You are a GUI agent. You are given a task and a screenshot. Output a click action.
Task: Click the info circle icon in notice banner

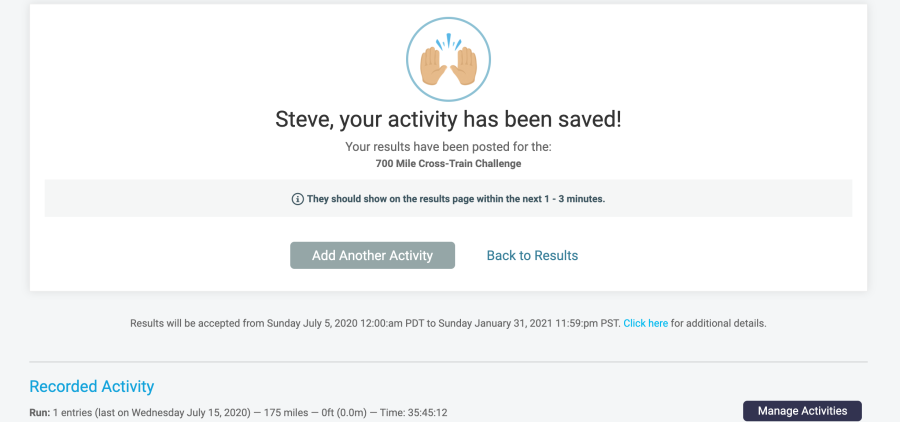coord(297,199)
